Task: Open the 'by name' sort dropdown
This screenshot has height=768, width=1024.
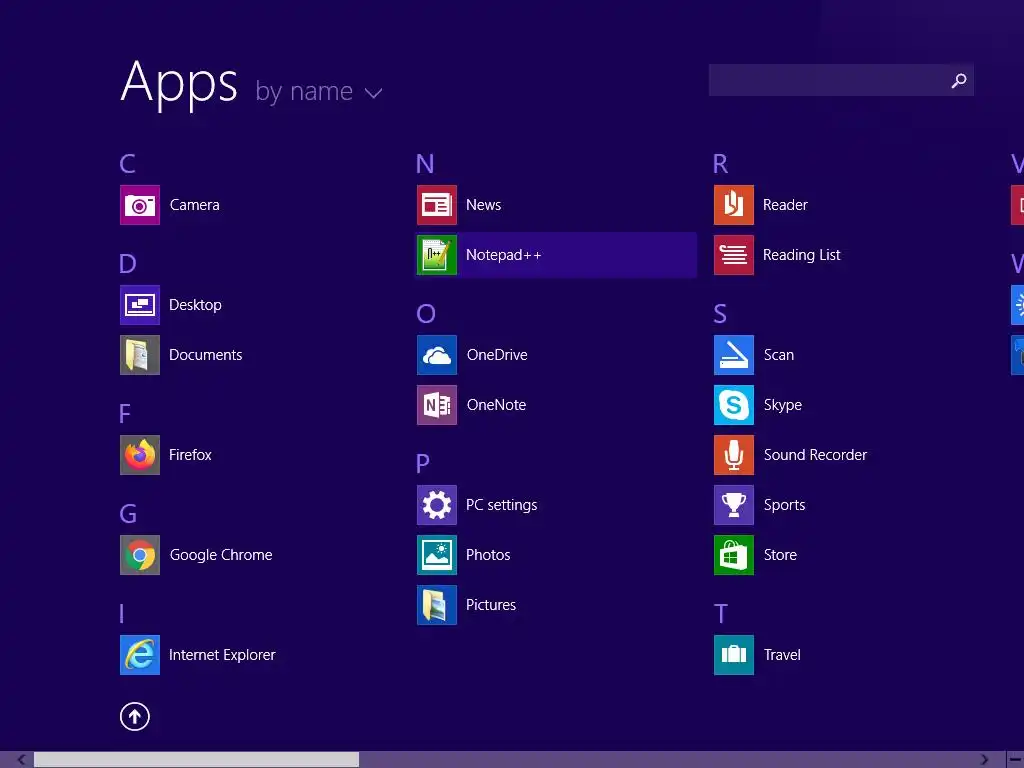Action: point(319,92)
